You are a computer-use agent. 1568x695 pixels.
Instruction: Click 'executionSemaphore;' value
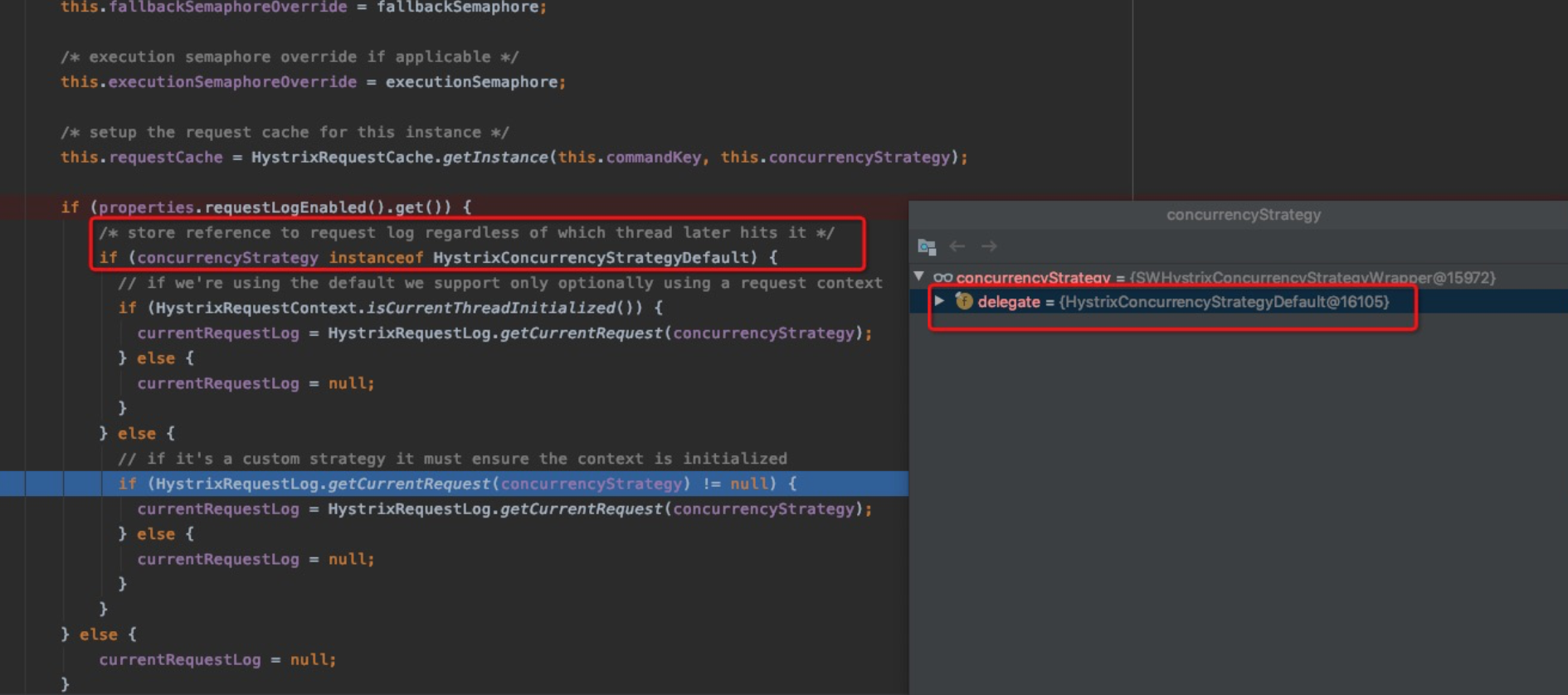tap(475, 82)
